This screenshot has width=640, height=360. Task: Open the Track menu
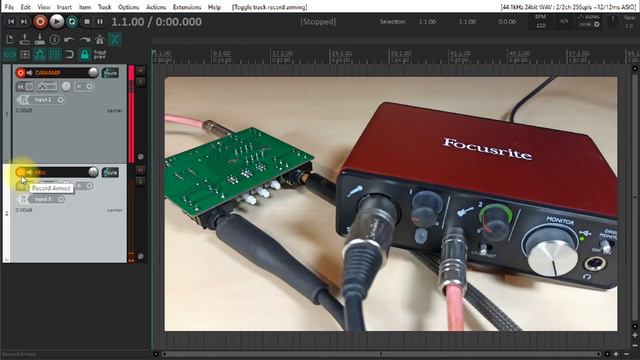pyautogui.click(x=104, y=7)
